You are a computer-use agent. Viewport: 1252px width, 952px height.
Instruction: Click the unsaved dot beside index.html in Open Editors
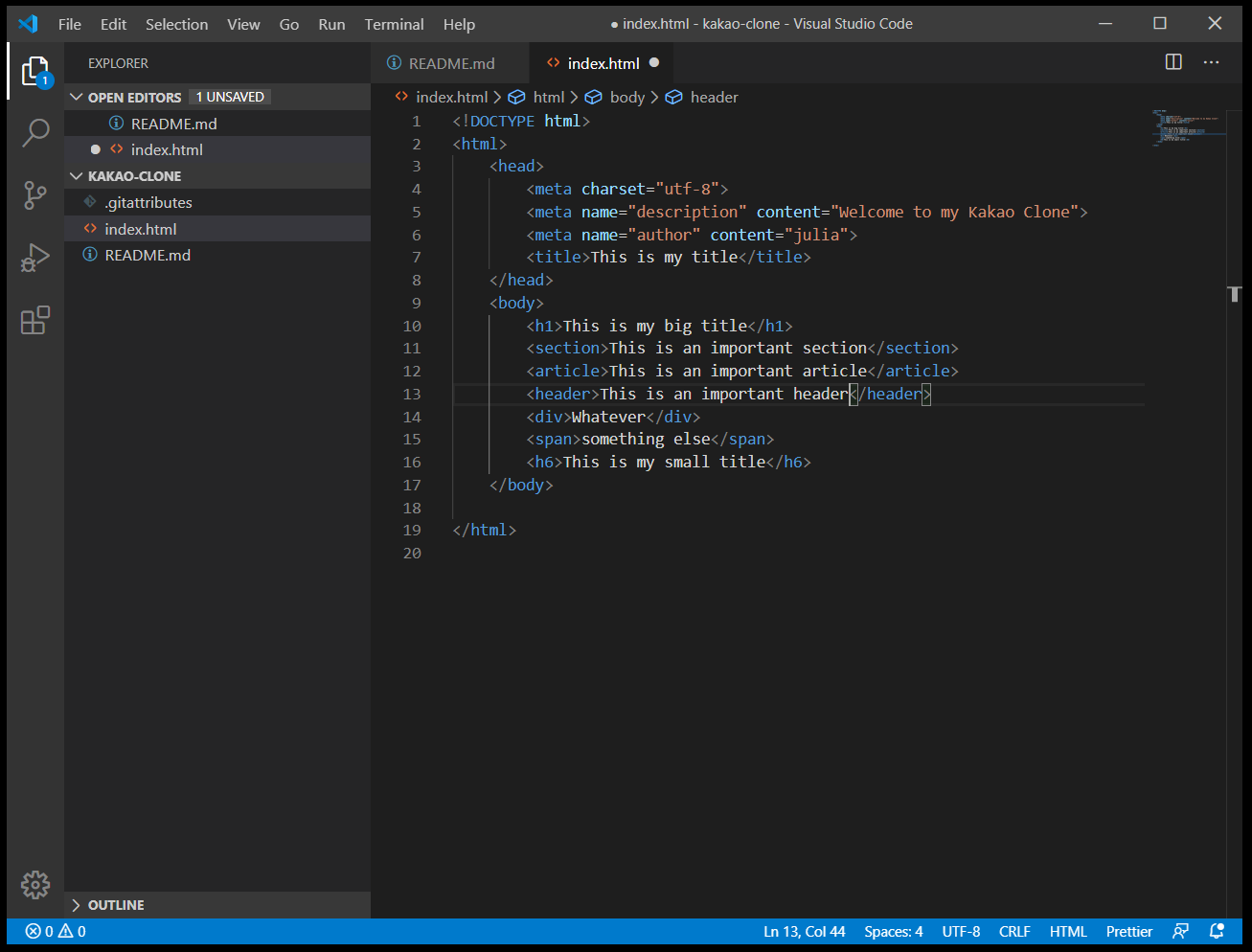click(x=95, y=149)
